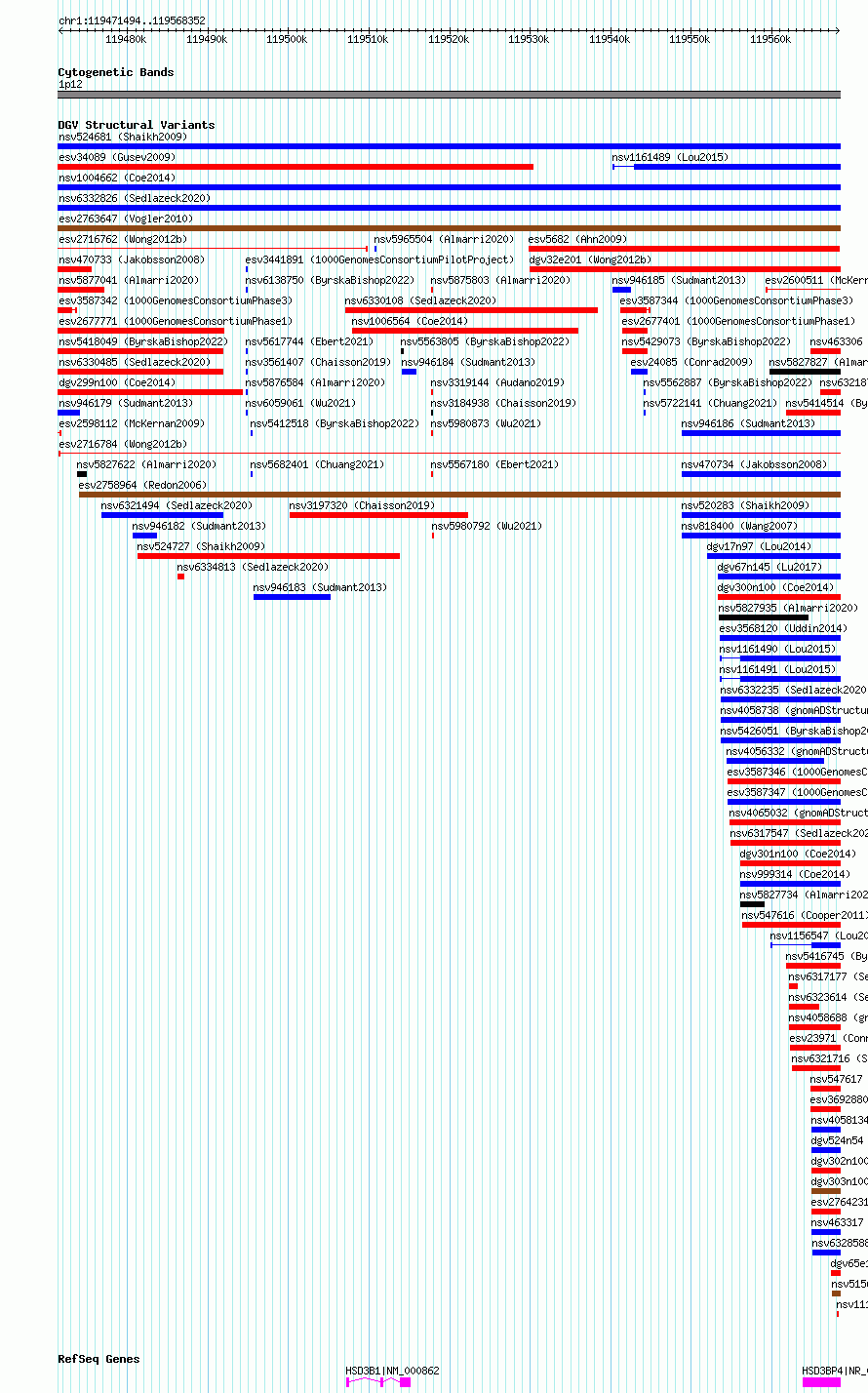Select esv2758964 (Redon2006) label
This screenshot has width=868, height=1393.
143,485
